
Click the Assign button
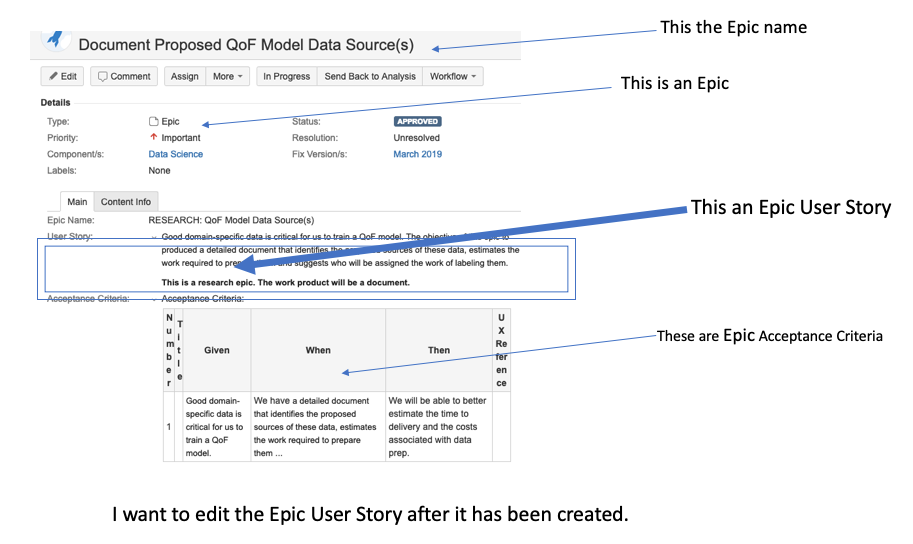coord(185,76)
